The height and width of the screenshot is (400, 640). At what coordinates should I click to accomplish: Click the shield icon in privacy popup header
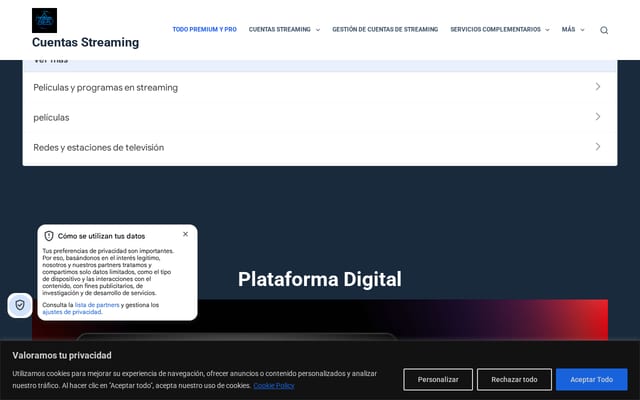pyautogui.click(x=49, y=236)
